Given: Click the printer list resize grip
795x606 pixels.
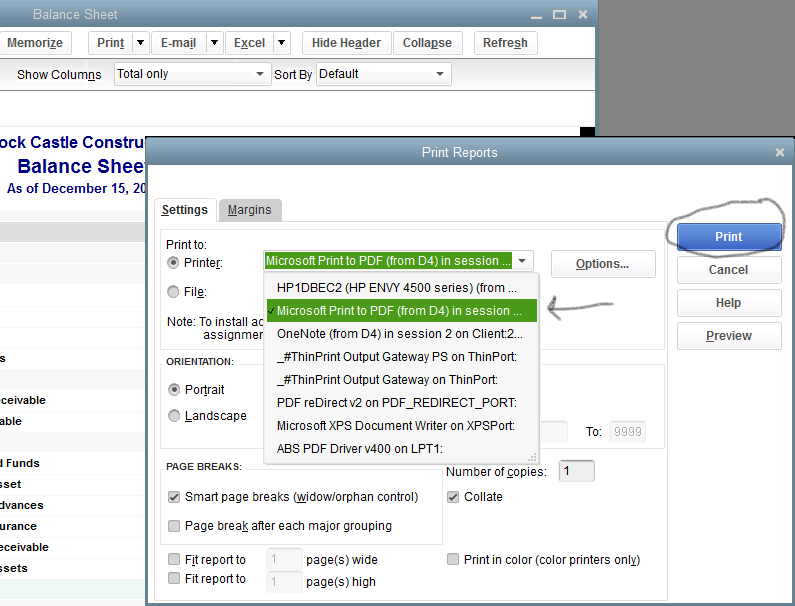Looking at the screenshot, I should pos(532,457).
